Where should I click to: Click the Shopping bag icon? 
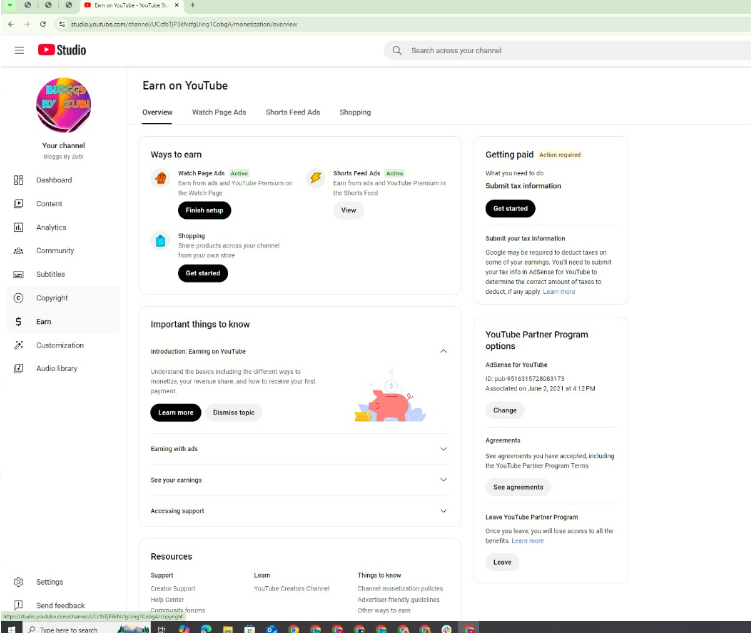160,241
